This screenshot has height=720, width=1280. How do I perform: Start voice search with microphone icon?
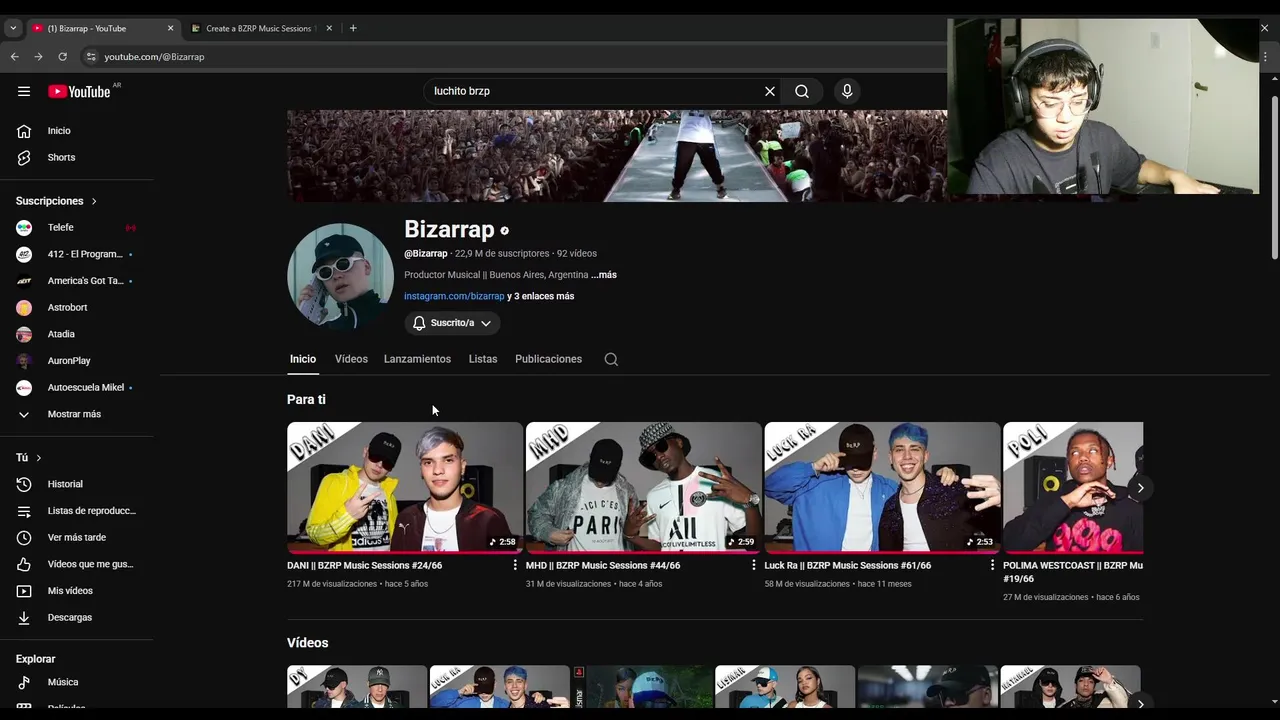847,91
